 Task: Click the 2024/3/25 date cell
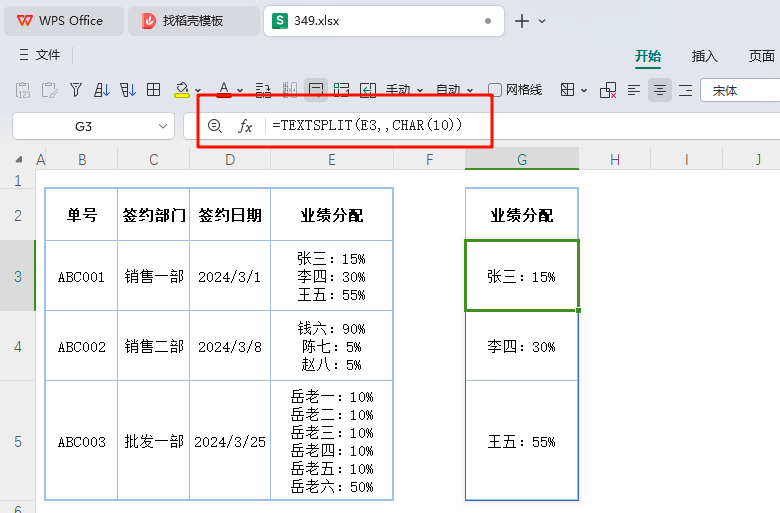[230, 441]
